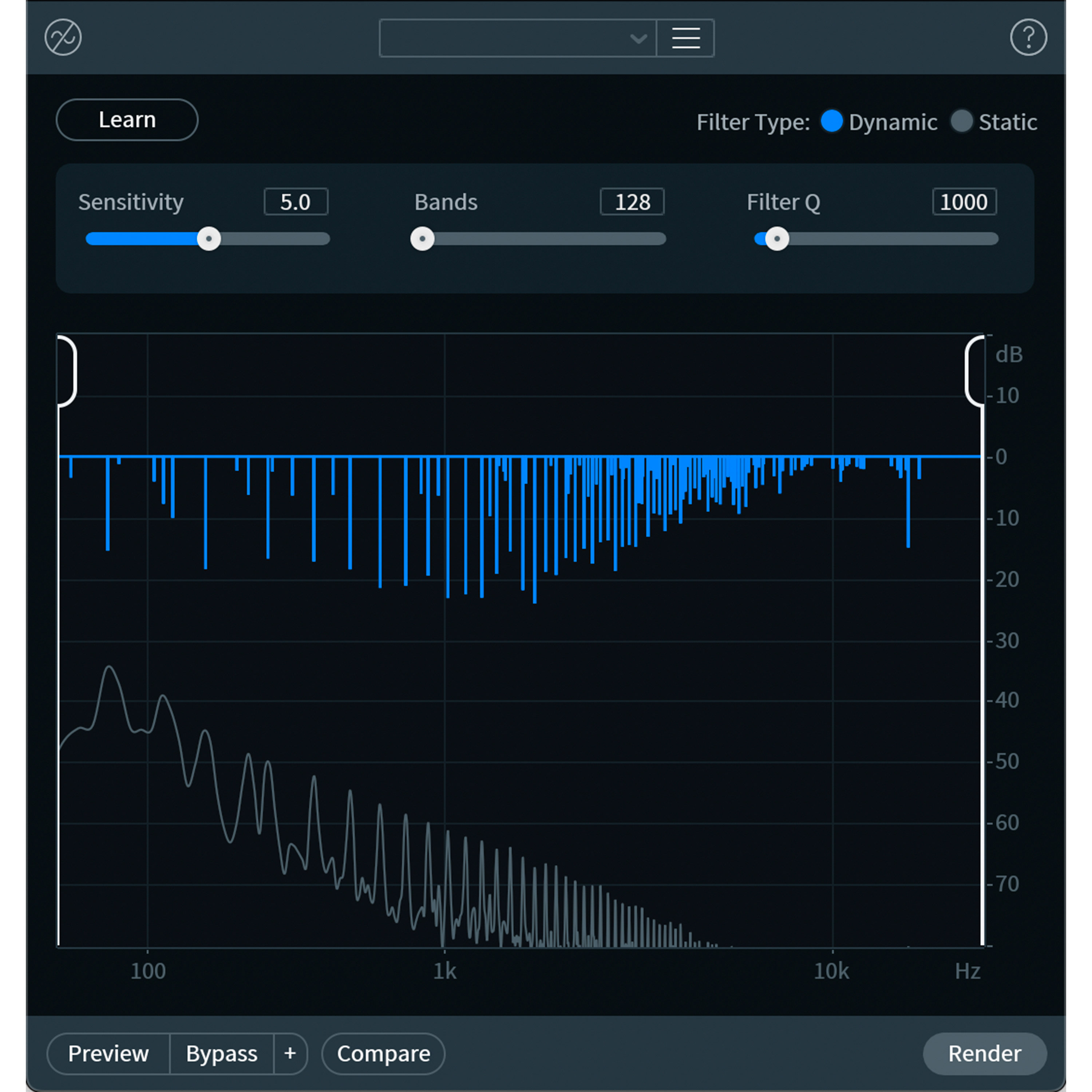
Task: Adjust the Sensitivity slider
Action: coord(209,239)
